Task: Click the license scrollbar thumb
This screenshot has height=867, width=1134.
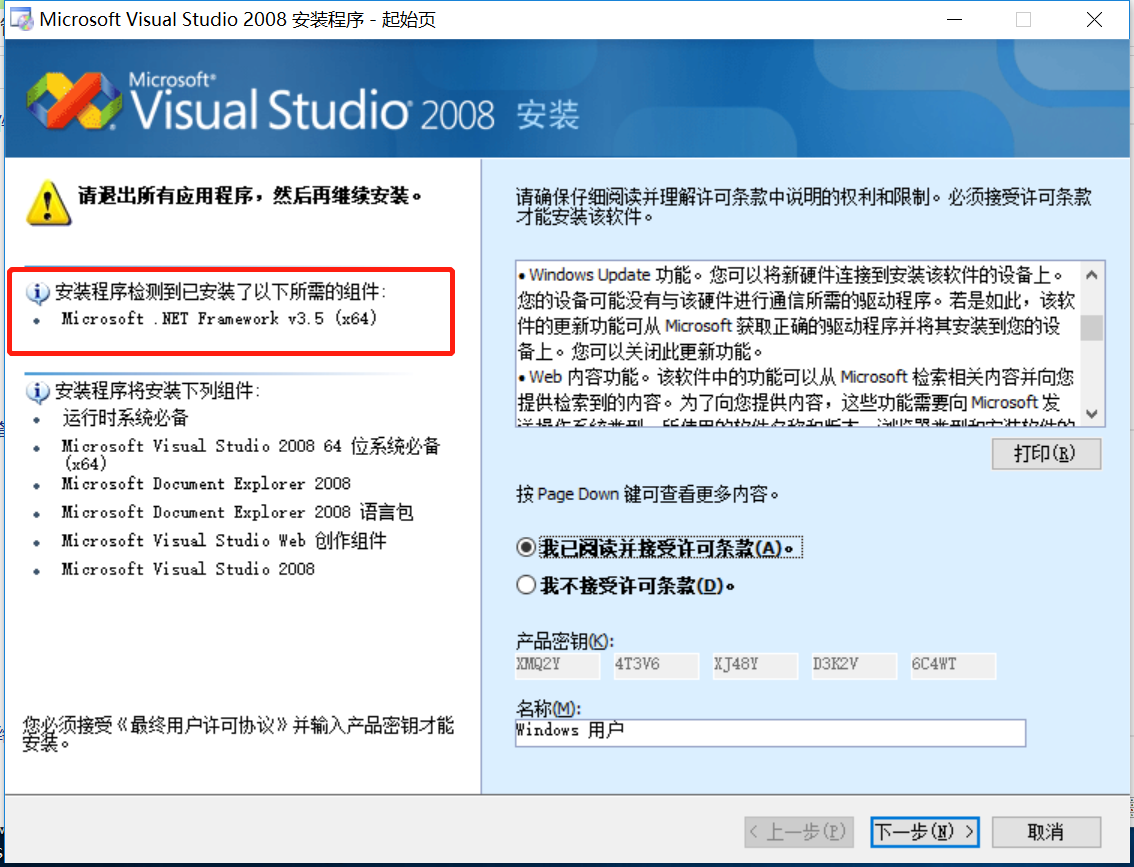Action: [1092, 328]
